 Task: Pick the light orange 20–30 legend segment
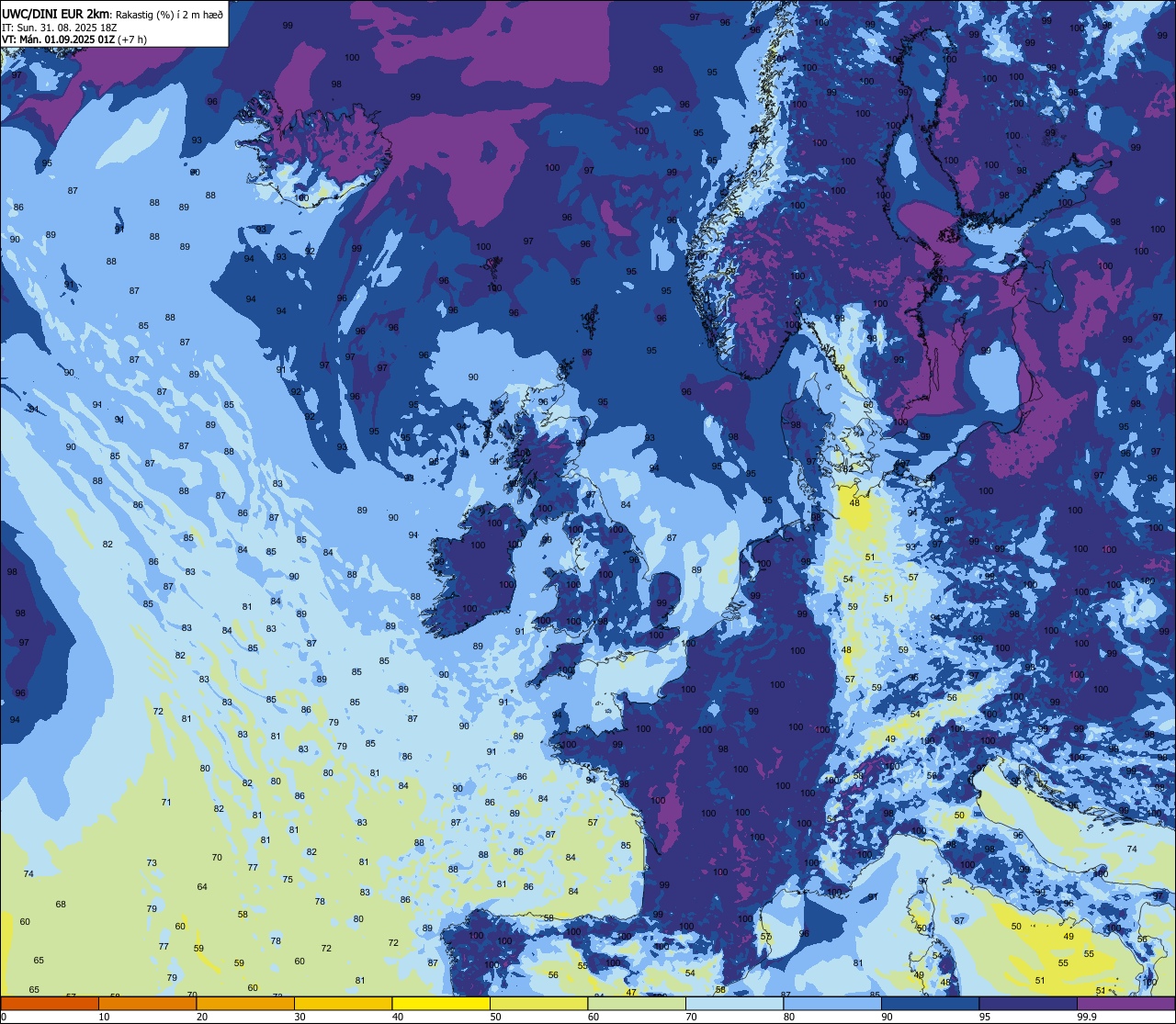tap(245, 1003)
